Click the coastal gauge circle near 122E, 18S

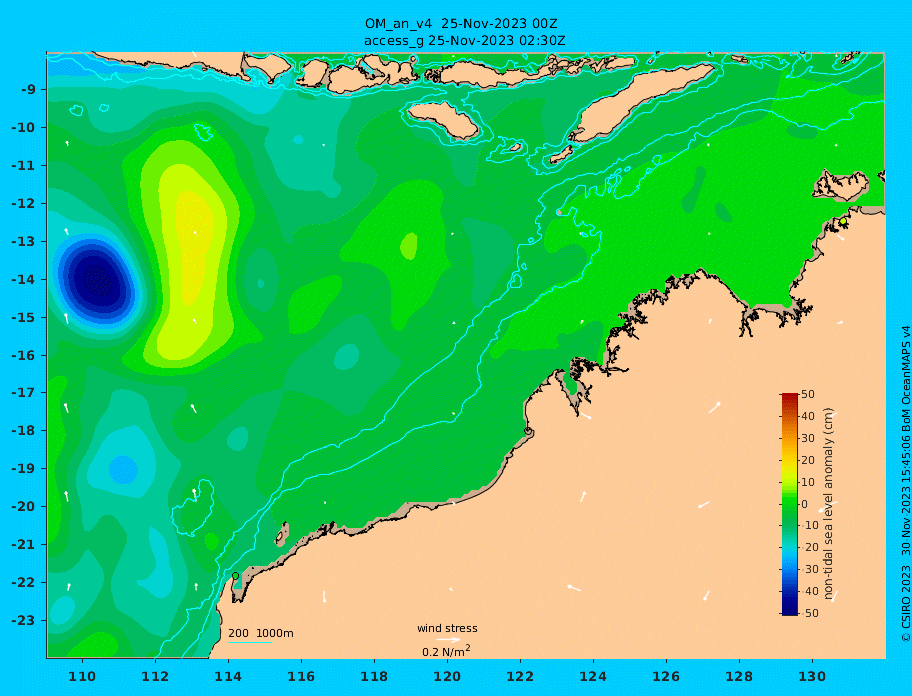(528, 431)
